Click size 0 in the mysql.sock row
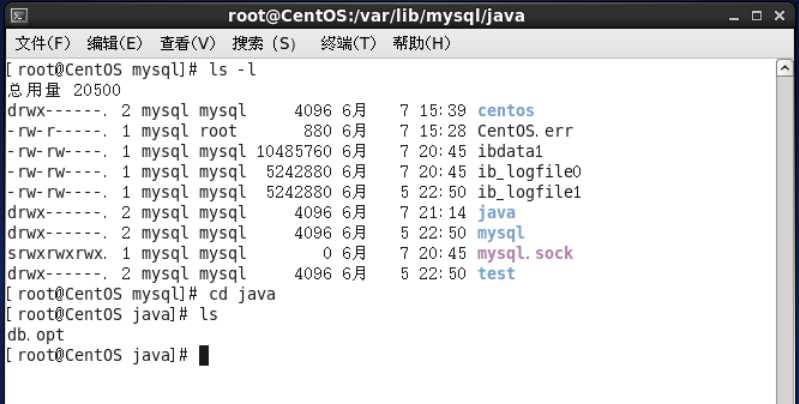799x404 pixels. click(x=327, y=253)
